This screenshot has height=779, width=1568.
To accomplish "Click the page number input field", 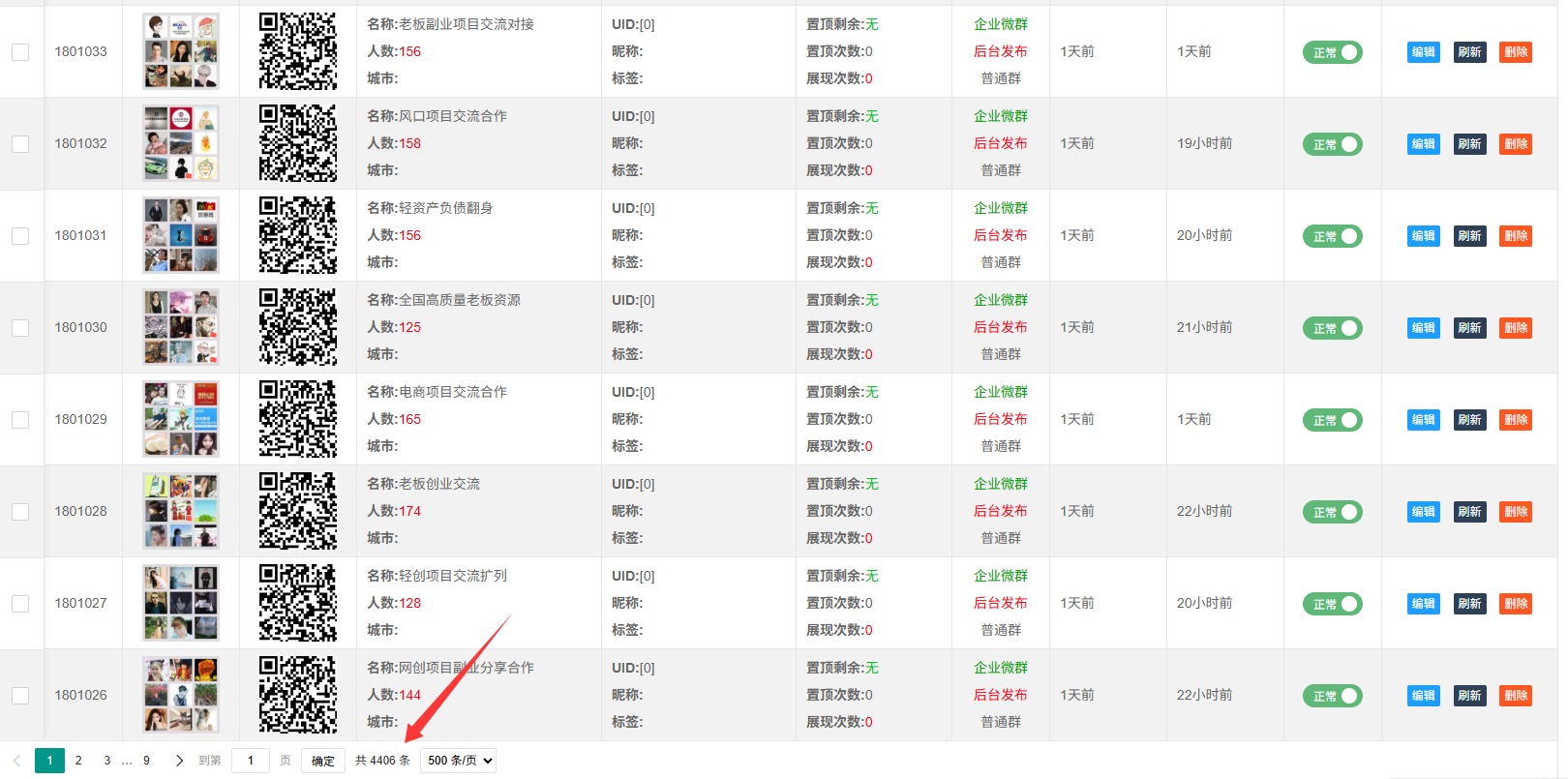I will pyautogui.click(x=251, y=761).
